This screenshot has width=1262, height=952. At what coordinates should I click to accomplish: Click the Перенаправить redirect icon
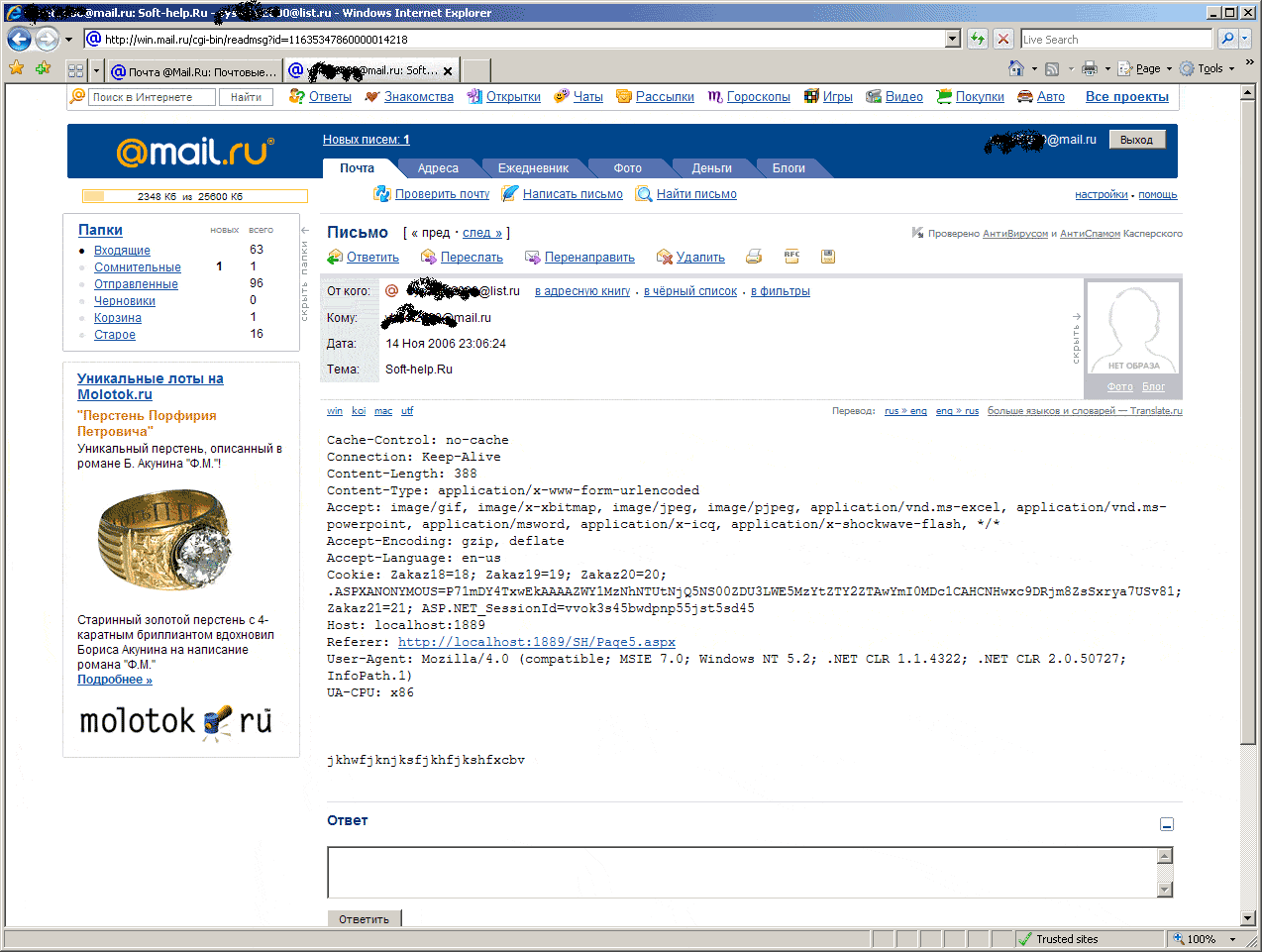point(533,257)
